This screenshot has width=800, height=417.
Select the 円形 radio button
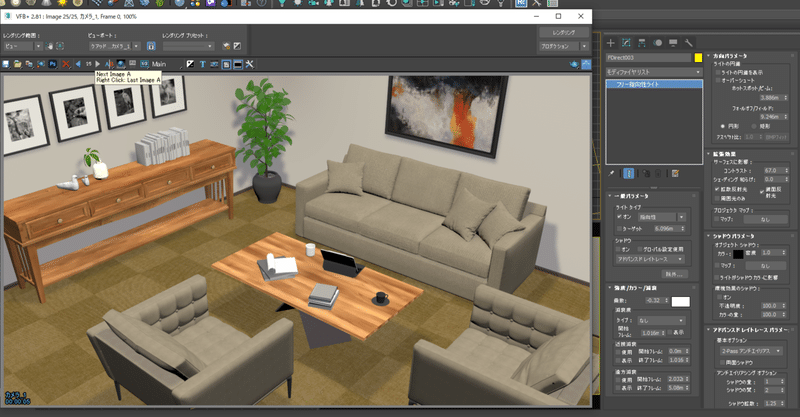click(723, 126)
